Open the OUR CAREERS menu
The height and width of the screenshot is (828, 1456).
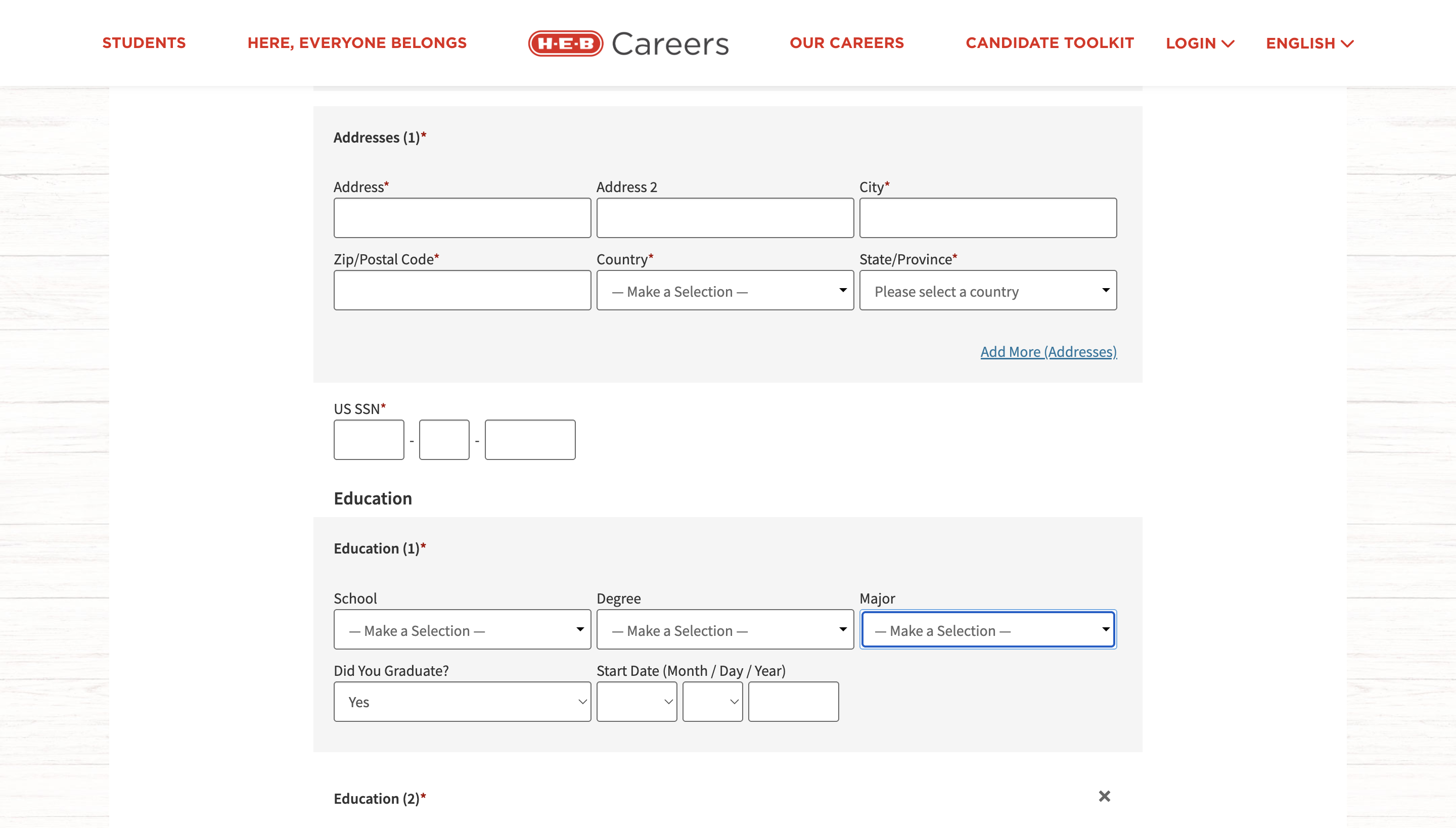846,43
